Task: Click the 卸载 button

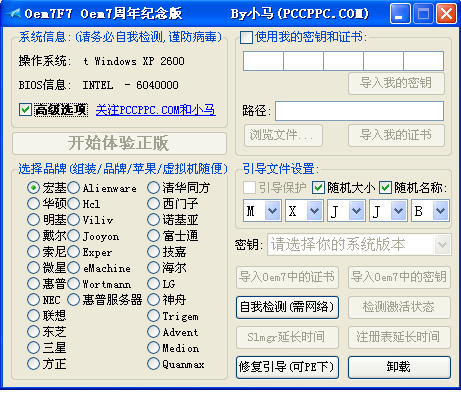Action: click(x=399, y=367)
